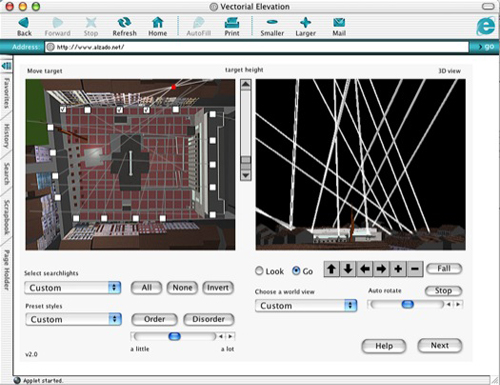Select the Go radio button

296,271
